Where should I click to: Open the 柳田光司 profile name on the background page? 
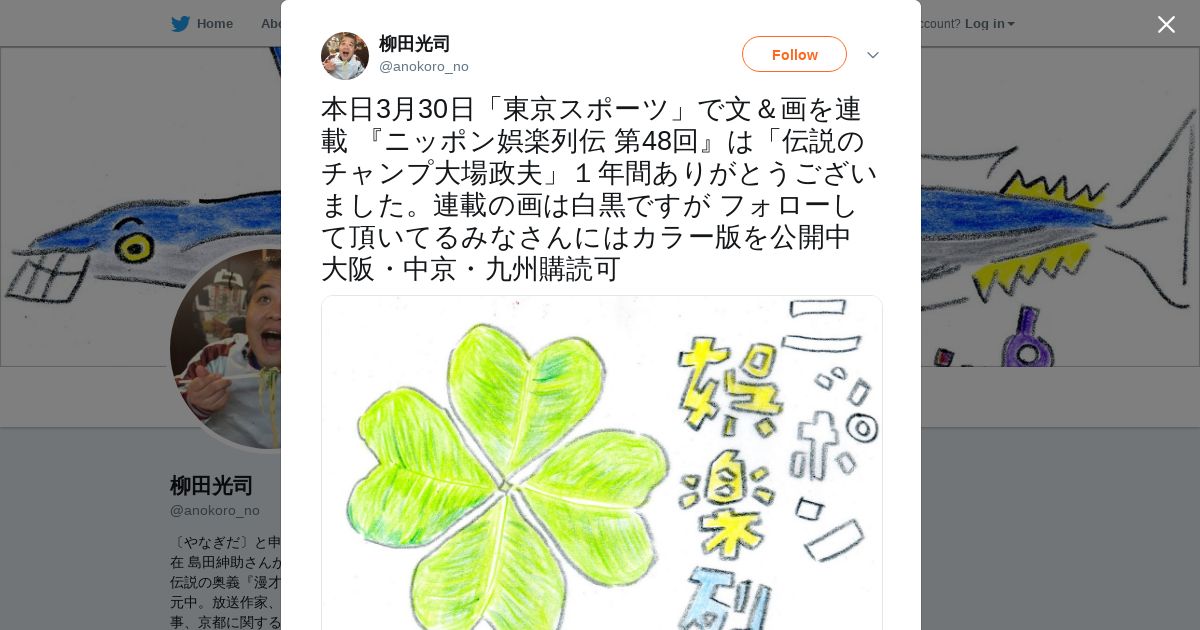(x=211, y=486)
